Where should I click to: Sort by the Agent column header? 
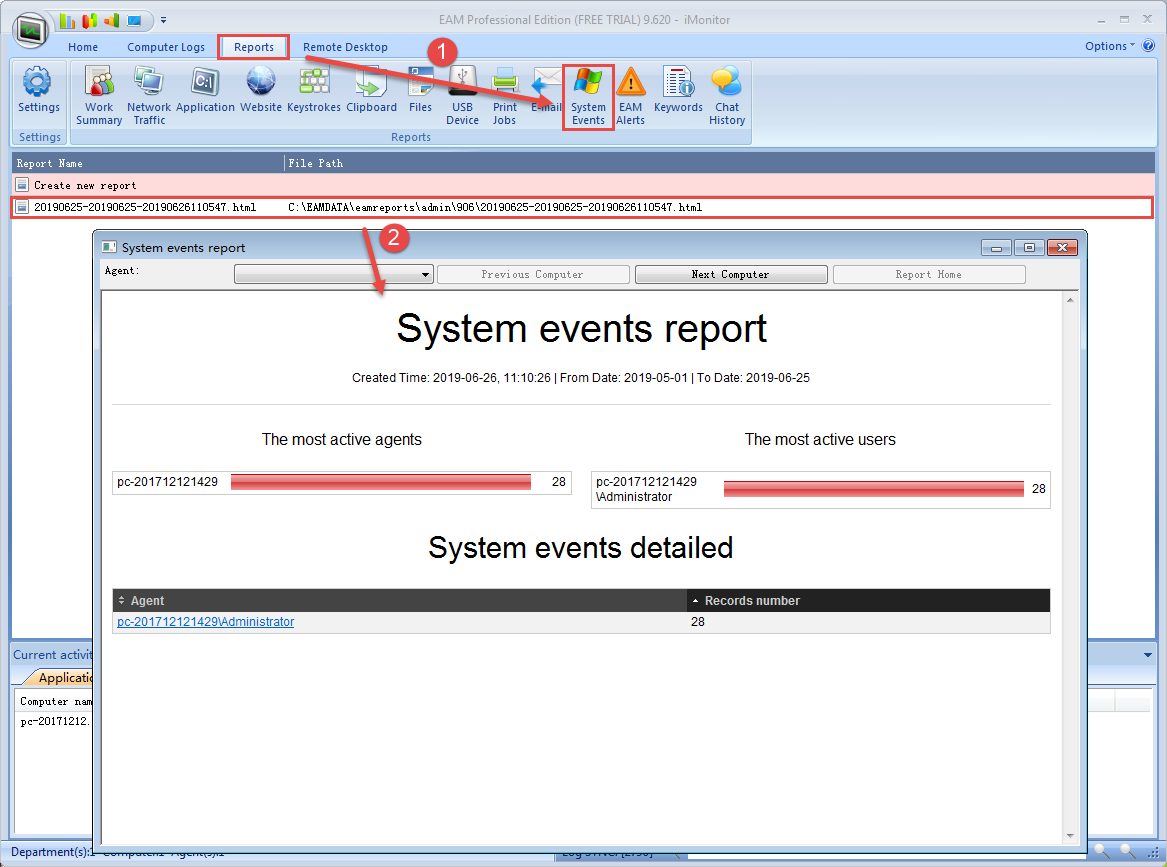point(400,600)
